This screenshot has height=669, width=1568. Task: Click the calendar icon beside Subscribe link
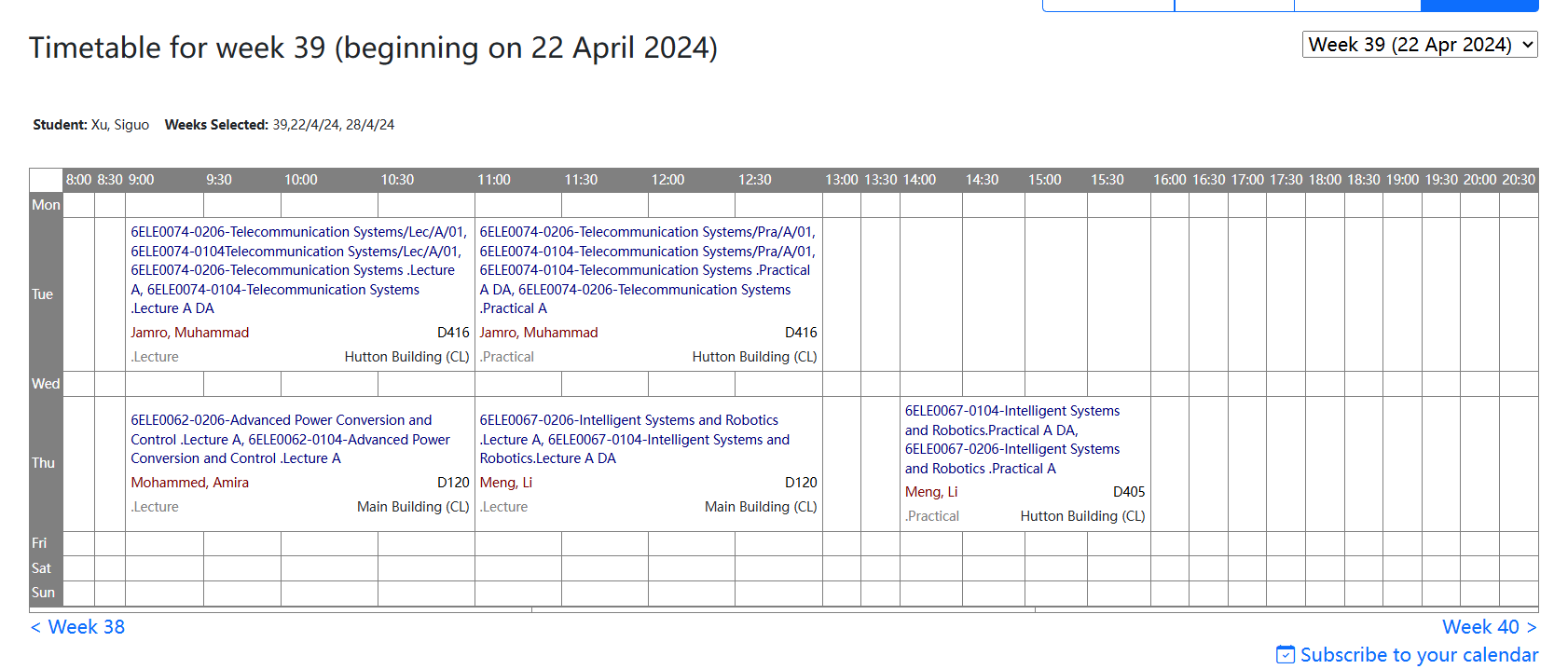click(1285, 655)
